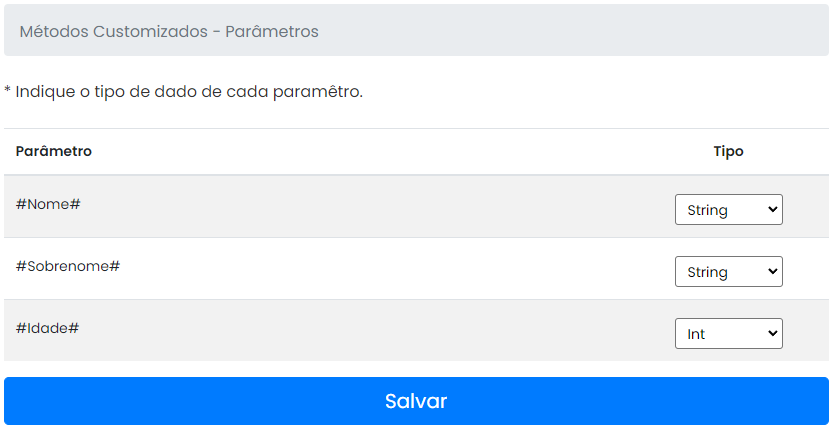Viewport: 835px width, 431px height.
Task: Open the type dropdown for #Sobrenome#
Action: pyautogui.click(x=728, y=272)
